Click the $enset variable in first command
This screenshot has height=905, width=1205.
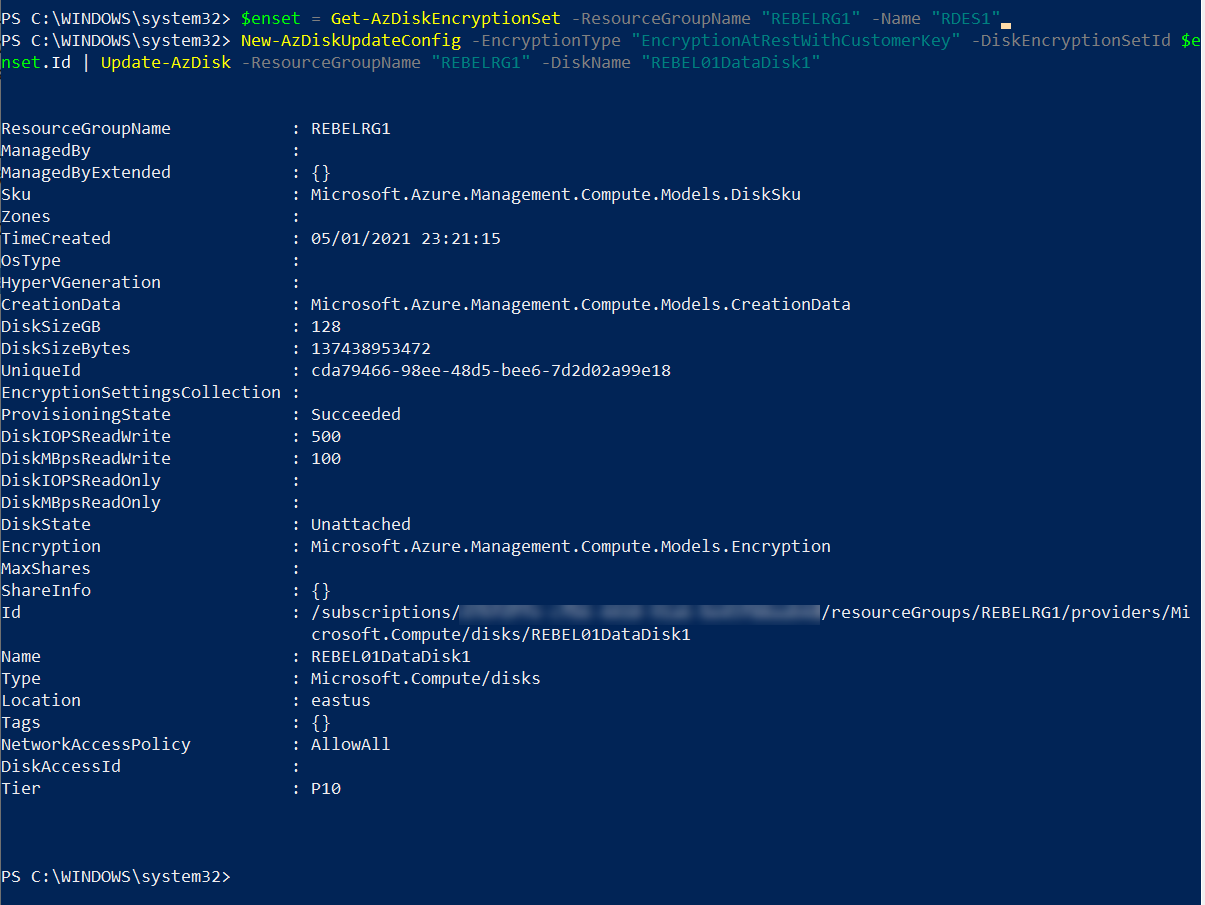pos(271,19)
